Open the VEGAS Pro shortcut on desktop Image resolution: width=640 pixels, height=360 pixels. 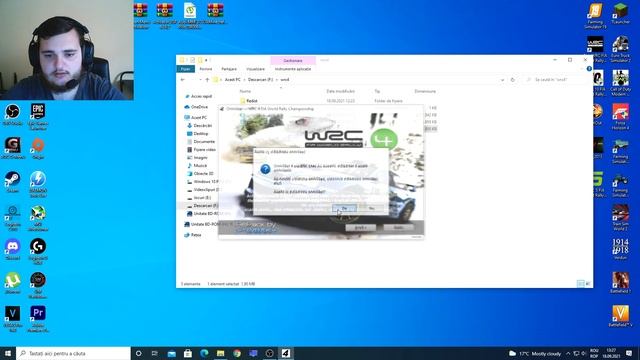[x=13, y=319]
